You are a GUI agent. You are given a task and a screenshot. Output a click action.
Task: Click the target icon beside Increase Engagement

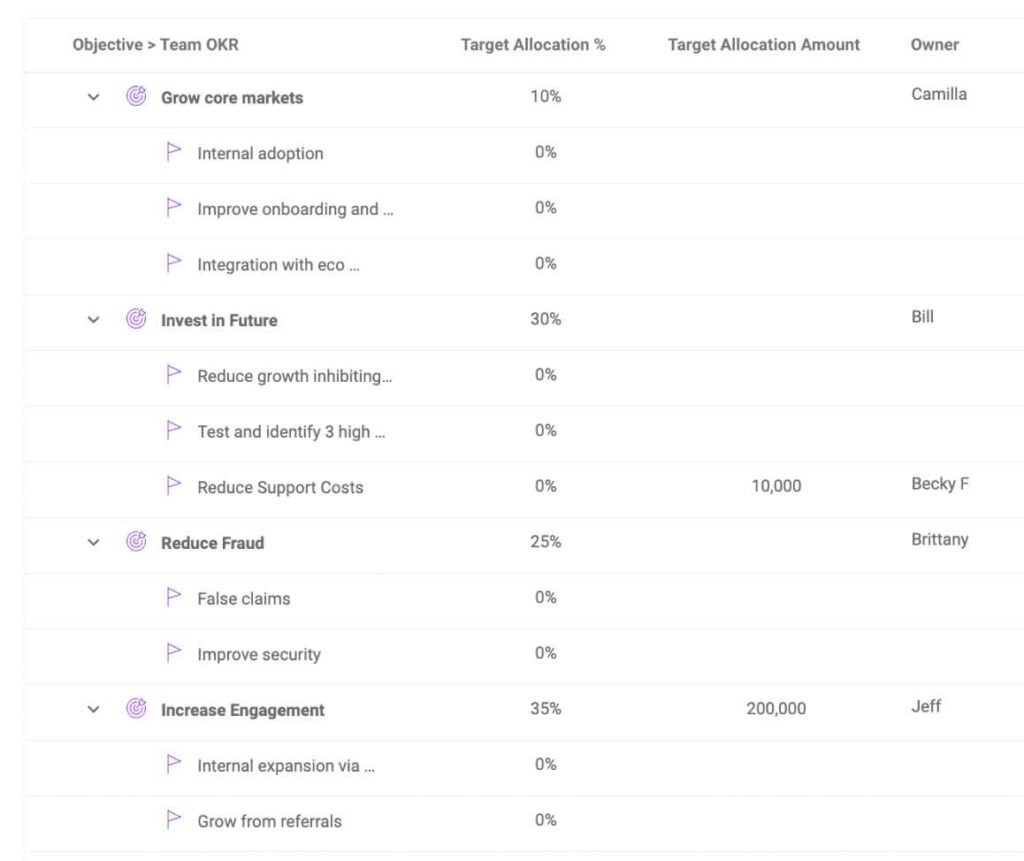click(136, 708)
